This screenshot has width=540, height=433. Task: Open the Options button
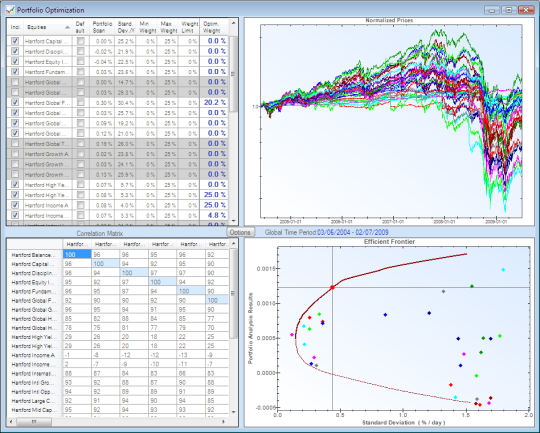[240, 232]
